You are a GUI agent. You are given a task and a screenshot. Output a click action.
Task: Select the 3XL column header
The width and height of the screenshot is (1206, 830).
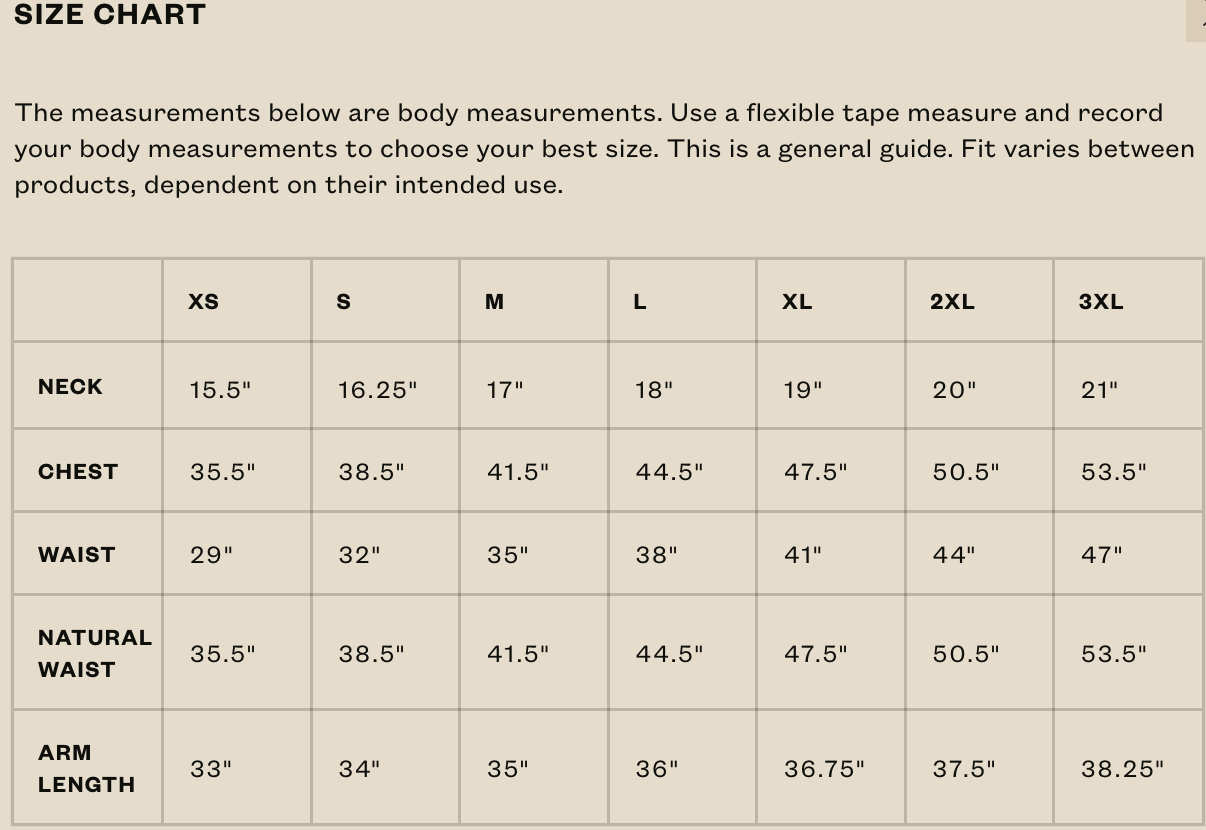pos(1101,302)
